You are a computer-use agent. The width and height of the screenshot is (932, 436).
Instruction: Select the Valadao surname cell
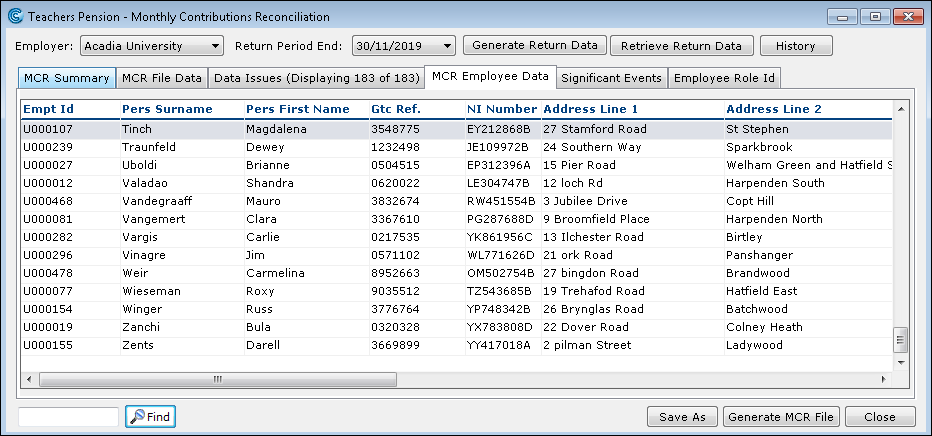point(182,183)
